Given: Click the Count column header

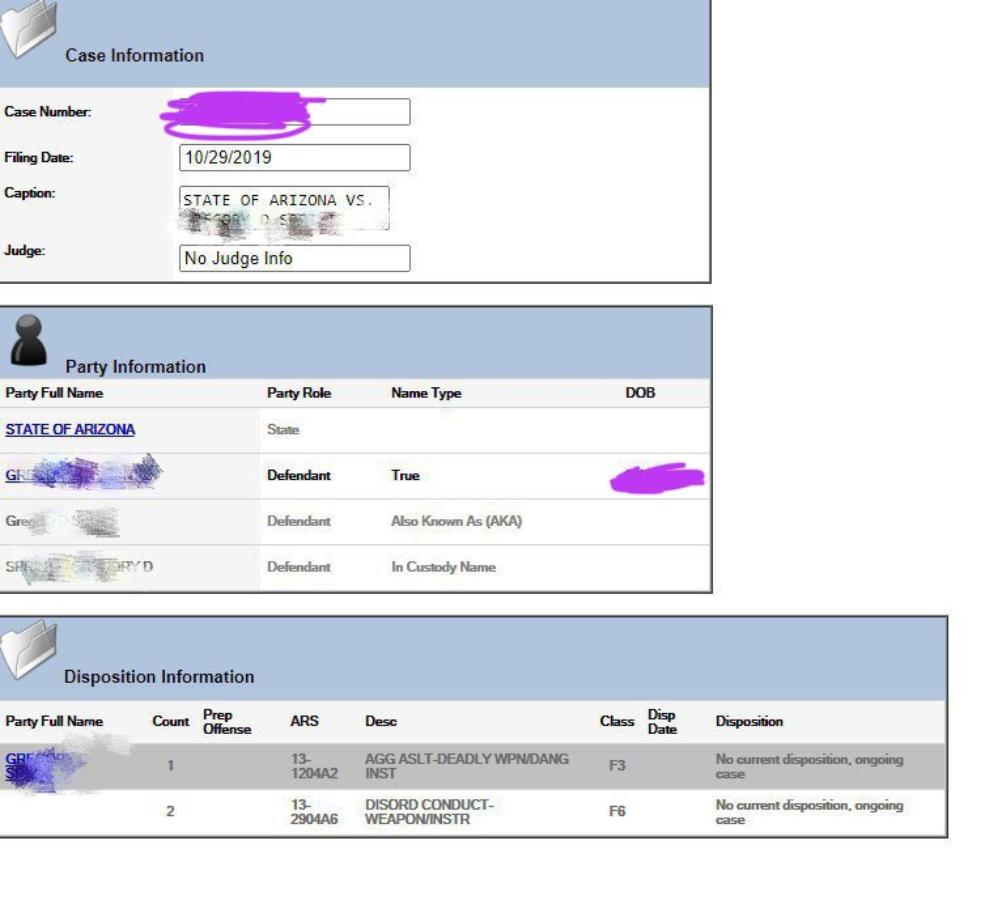Looking at the screenshot, I should 171,722.
